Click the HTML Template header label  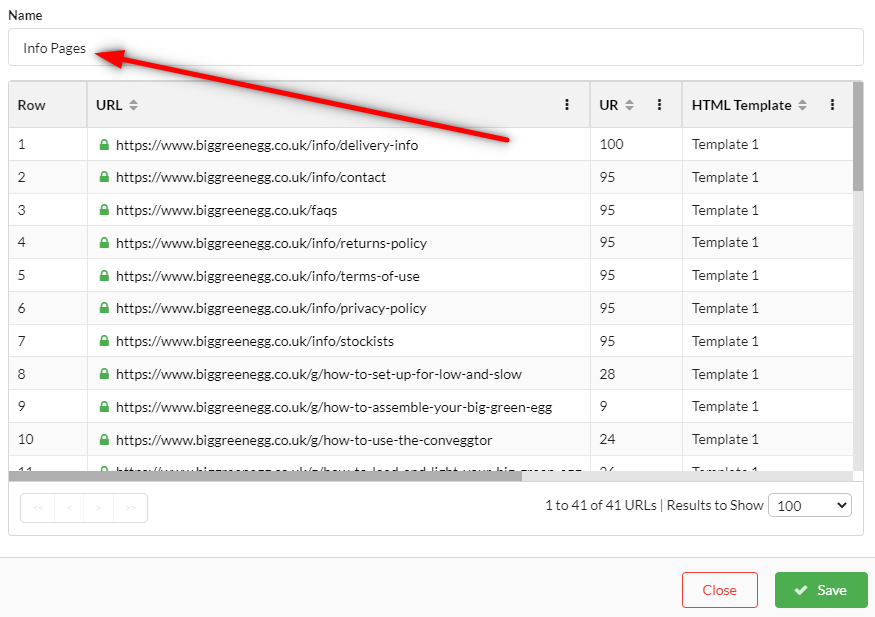[741, 105]
